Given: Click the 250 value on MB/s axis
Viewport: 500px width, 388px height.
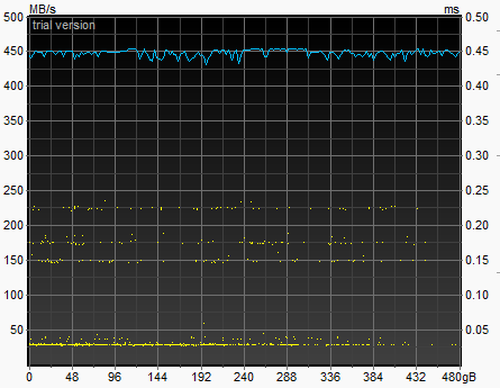Looking at the screenshot, I should pos(13,191).
